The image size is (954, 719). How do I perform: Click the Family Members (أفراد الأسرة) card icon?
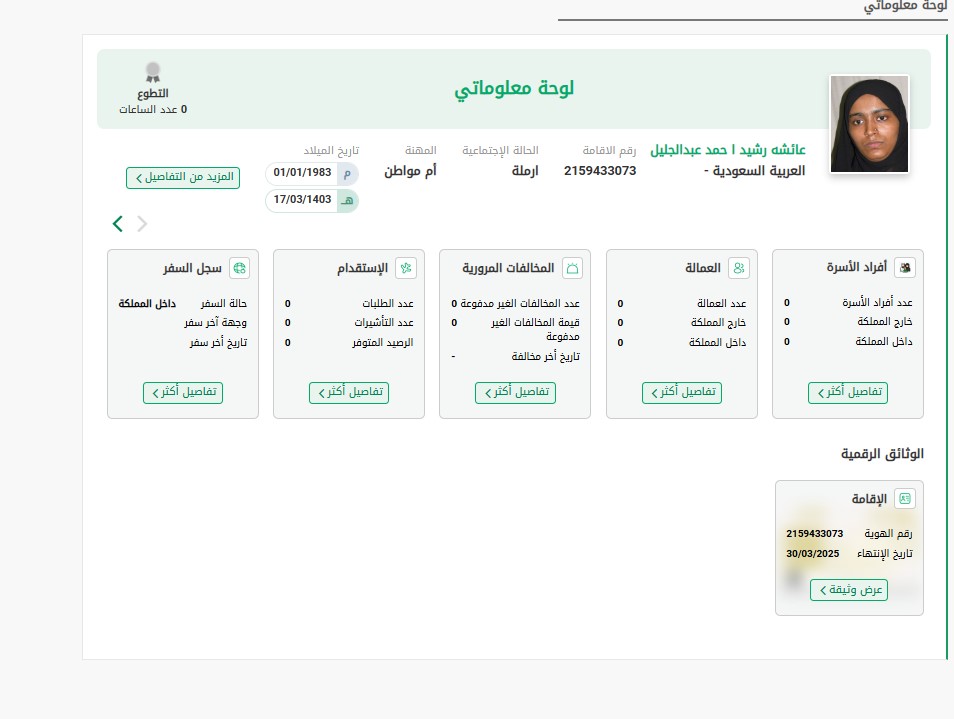click(x=905, y=268)
